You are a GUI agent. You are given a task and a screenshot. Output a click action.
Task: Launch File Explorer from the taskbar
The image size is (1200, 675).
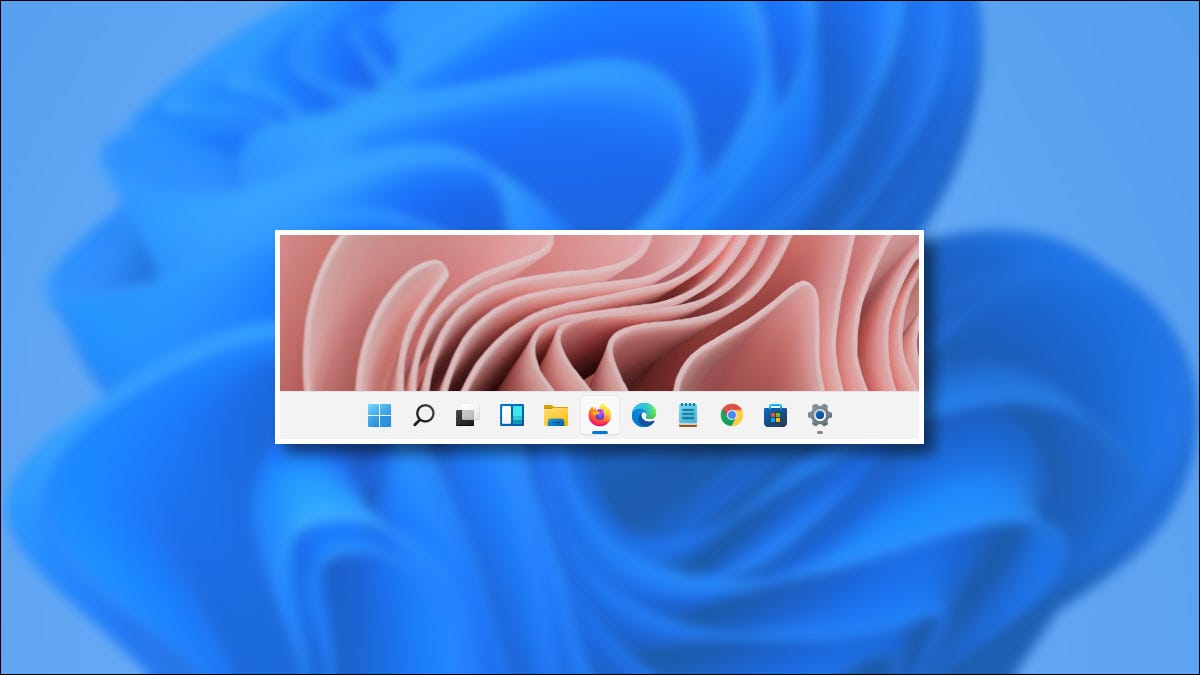tap(556, 416)
